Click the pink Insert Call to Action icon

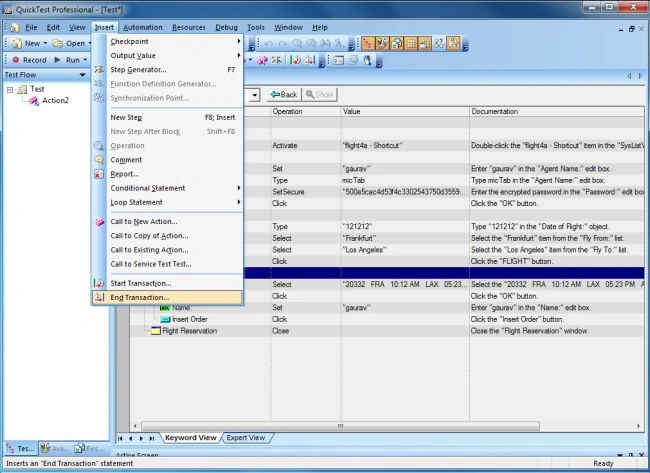(262, 60)
